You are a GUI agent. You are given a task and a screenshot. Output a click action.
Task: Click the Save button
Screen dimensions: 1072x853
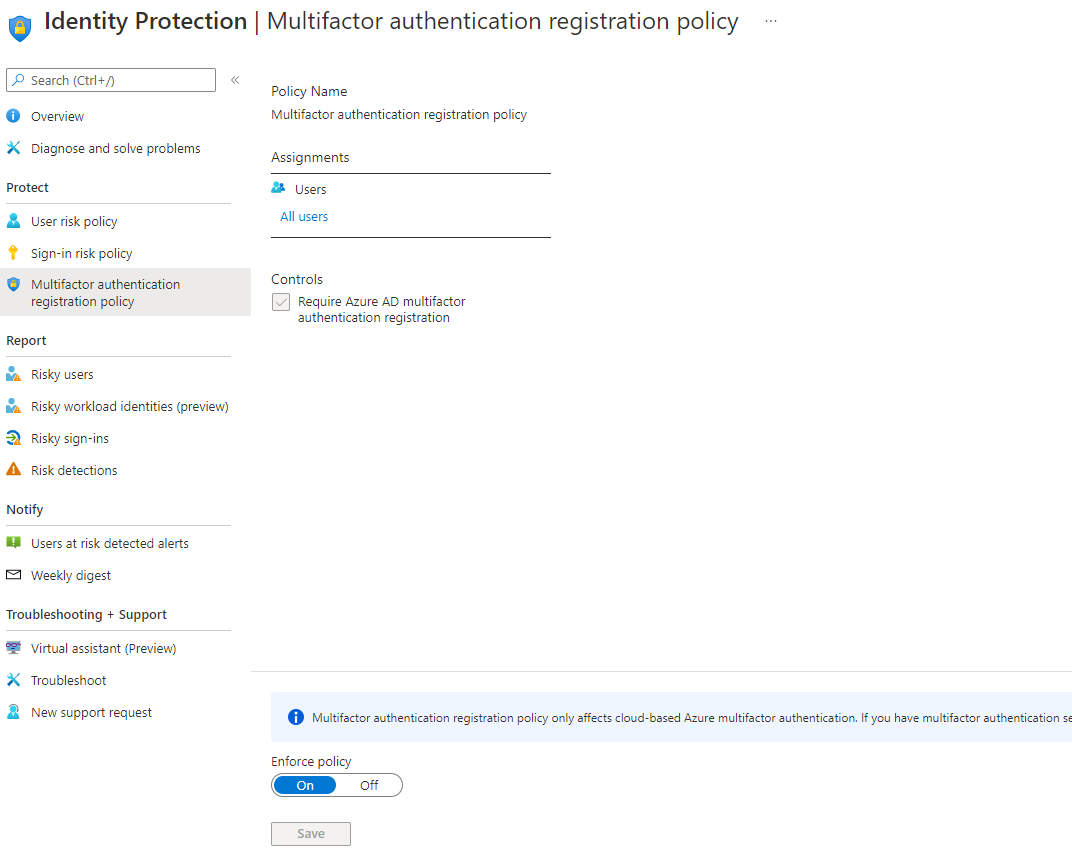click(x=311, y=834)
